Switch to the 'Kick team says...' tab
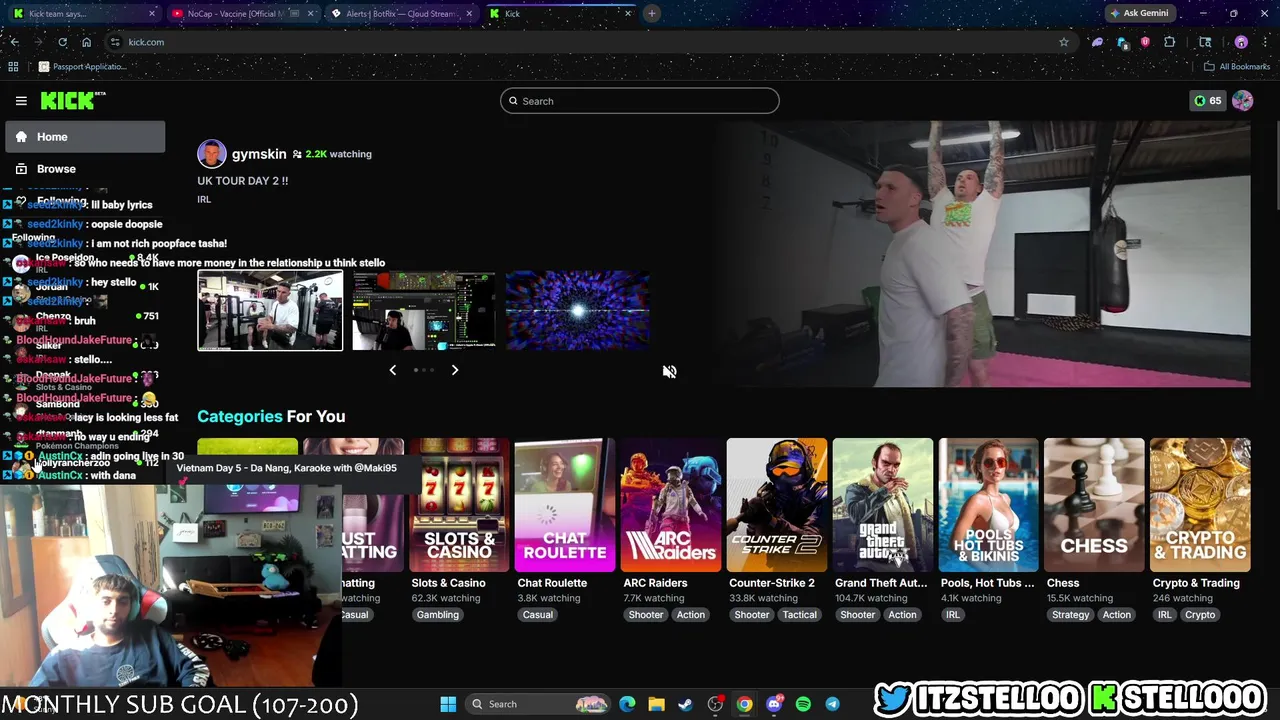This screenshot has width=1280, height=720. point(83,14)
